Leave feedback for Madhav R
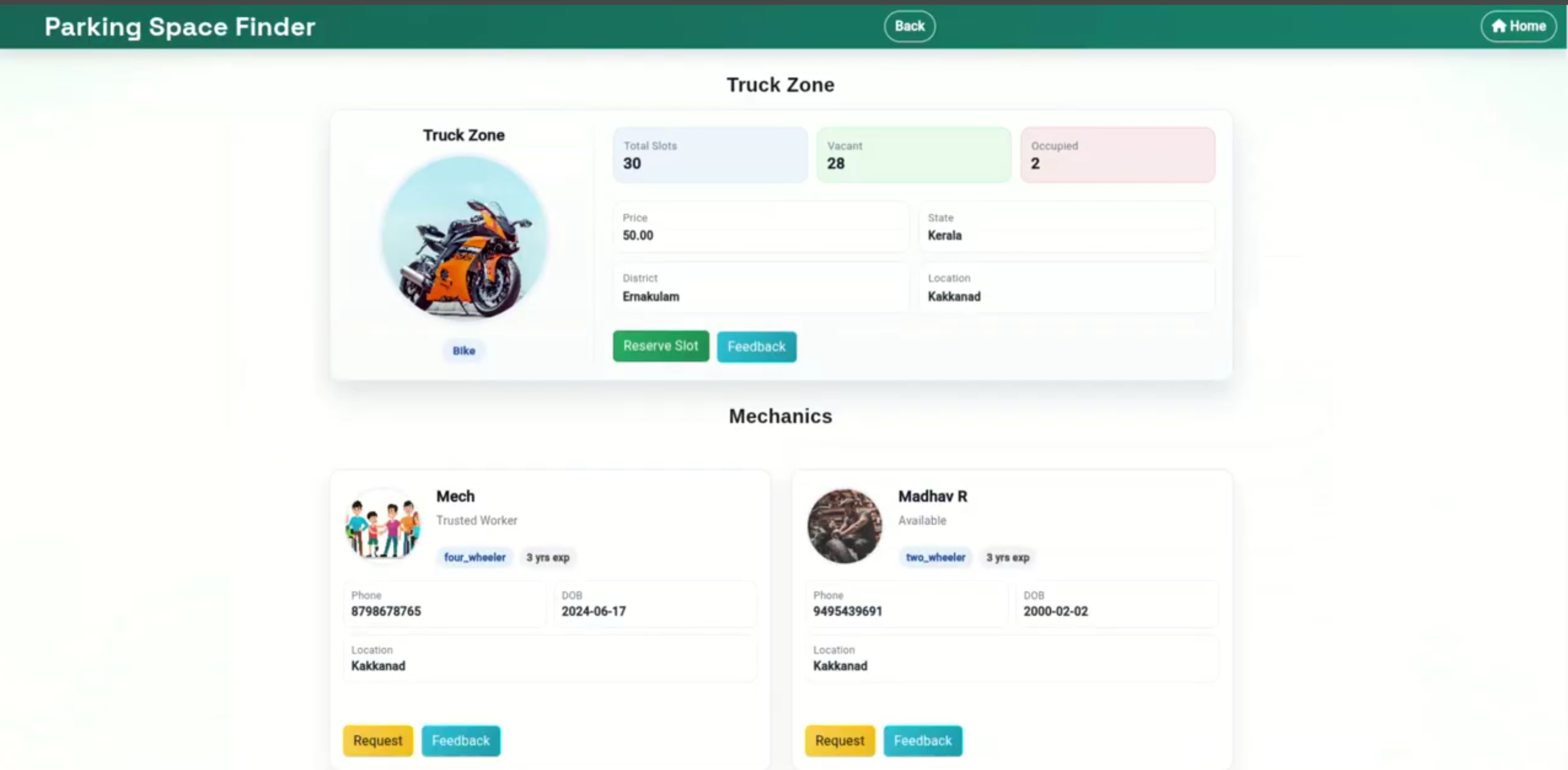 point(923,741)
